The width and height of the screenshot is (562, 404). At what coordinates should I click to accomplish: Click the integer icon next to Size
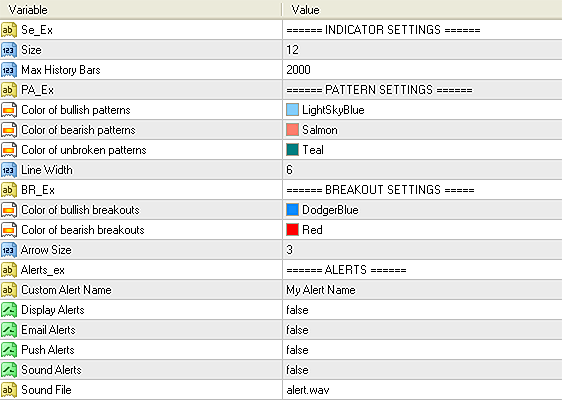pos(9,50)
